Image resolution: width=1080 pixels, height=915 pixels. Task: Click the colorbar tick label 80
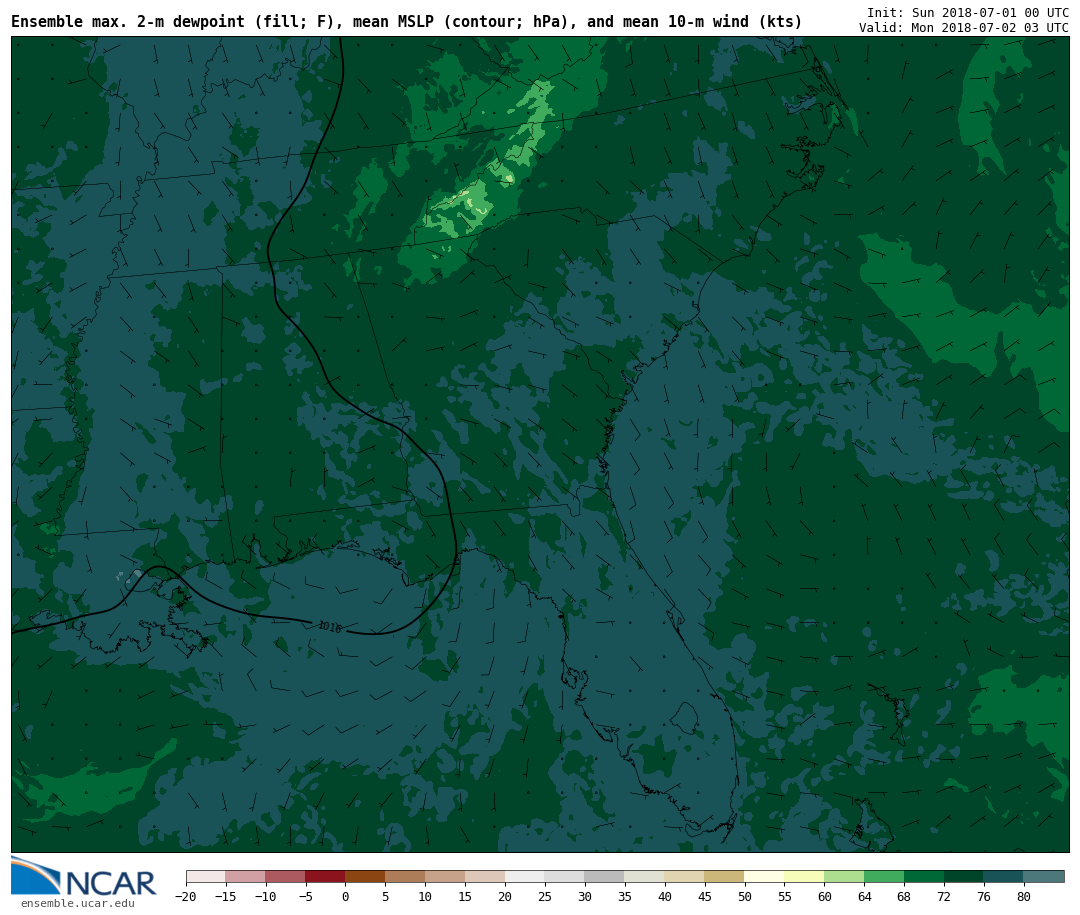point(1024,896)
